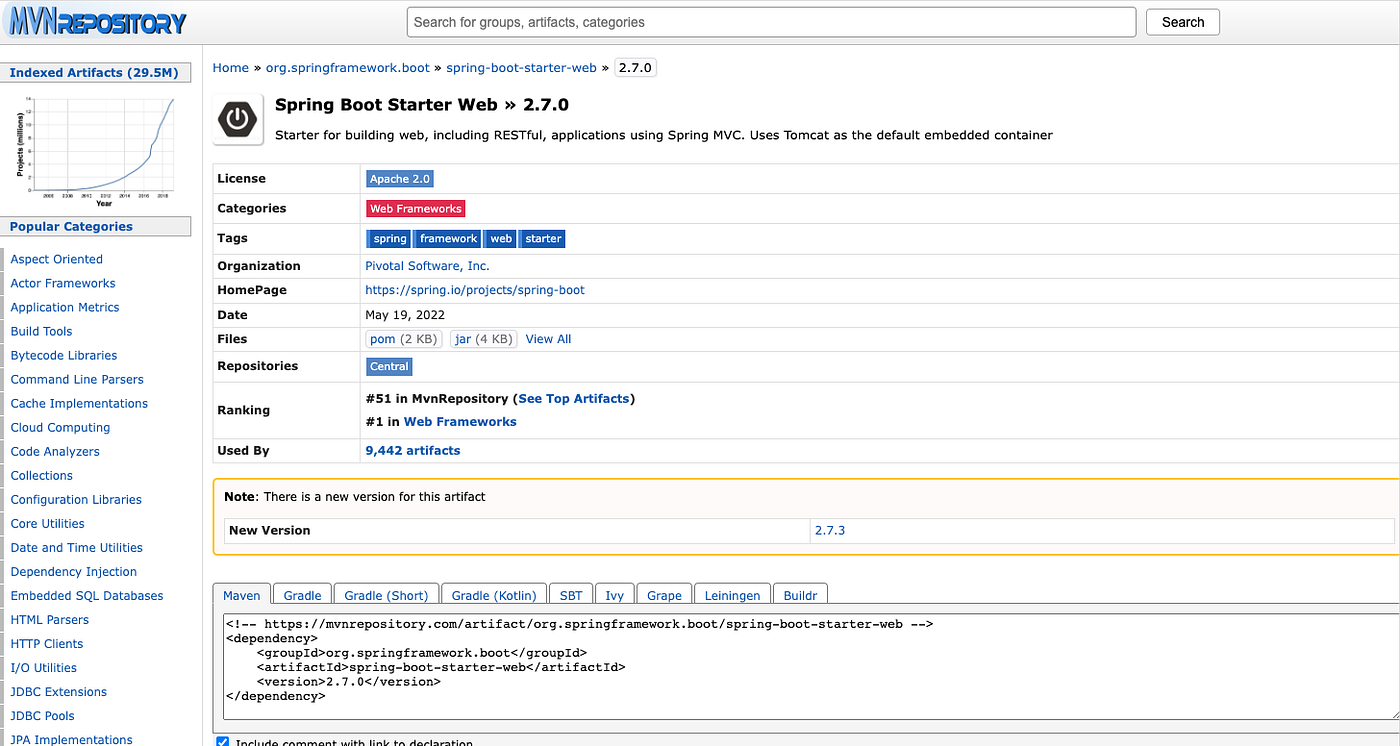Open new version 2.7.3 link
Screen dimensions: 1400x746
pos(830,530)
